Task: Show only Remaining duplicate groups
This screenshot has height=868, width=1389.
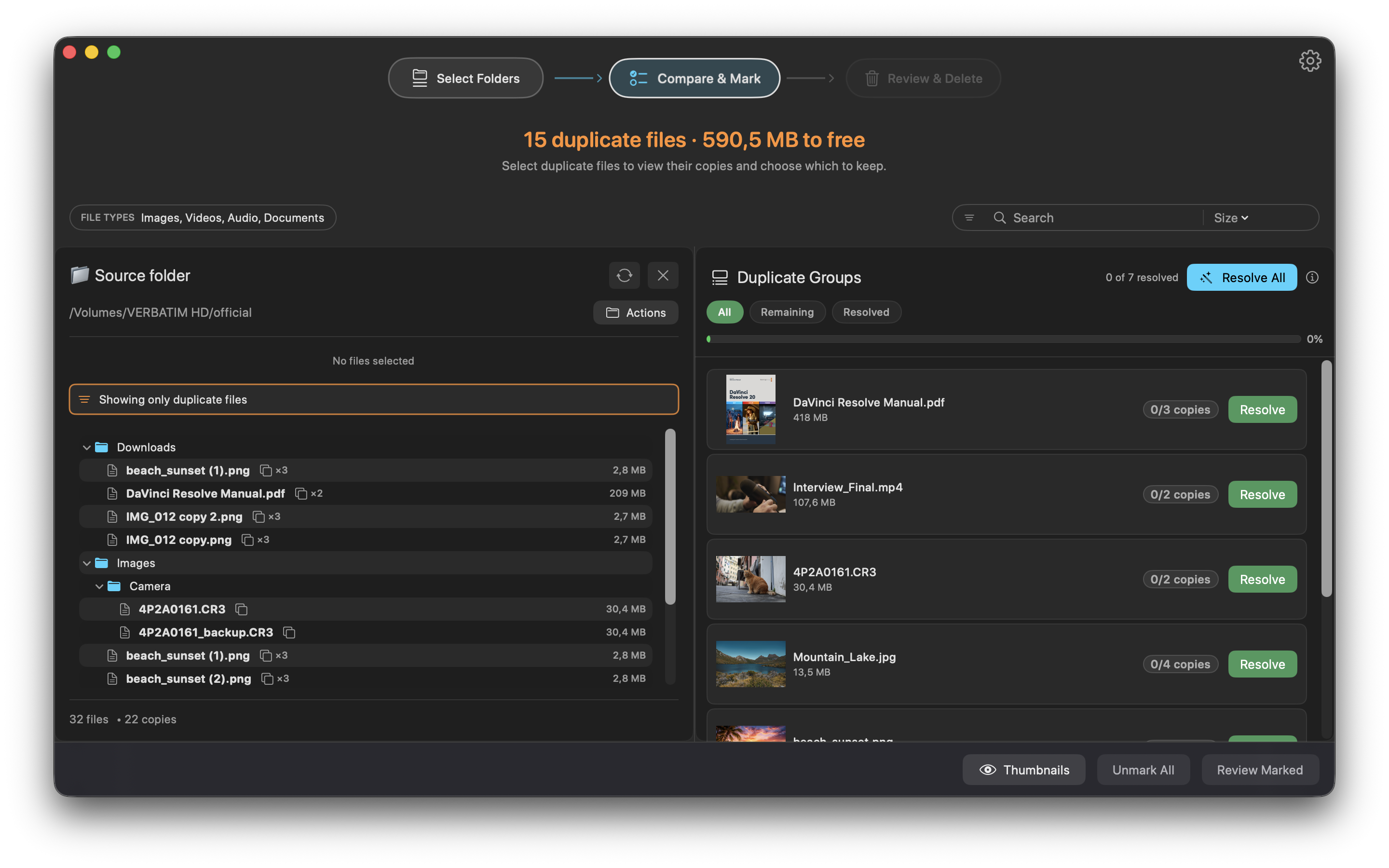Action: click(787, 312)
